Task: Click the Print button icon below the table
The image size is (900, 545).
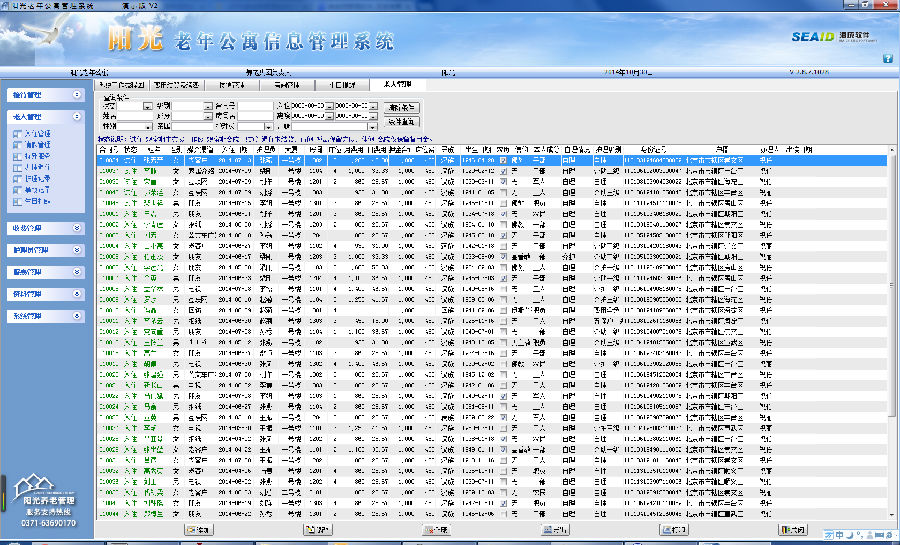Action: 668,529
